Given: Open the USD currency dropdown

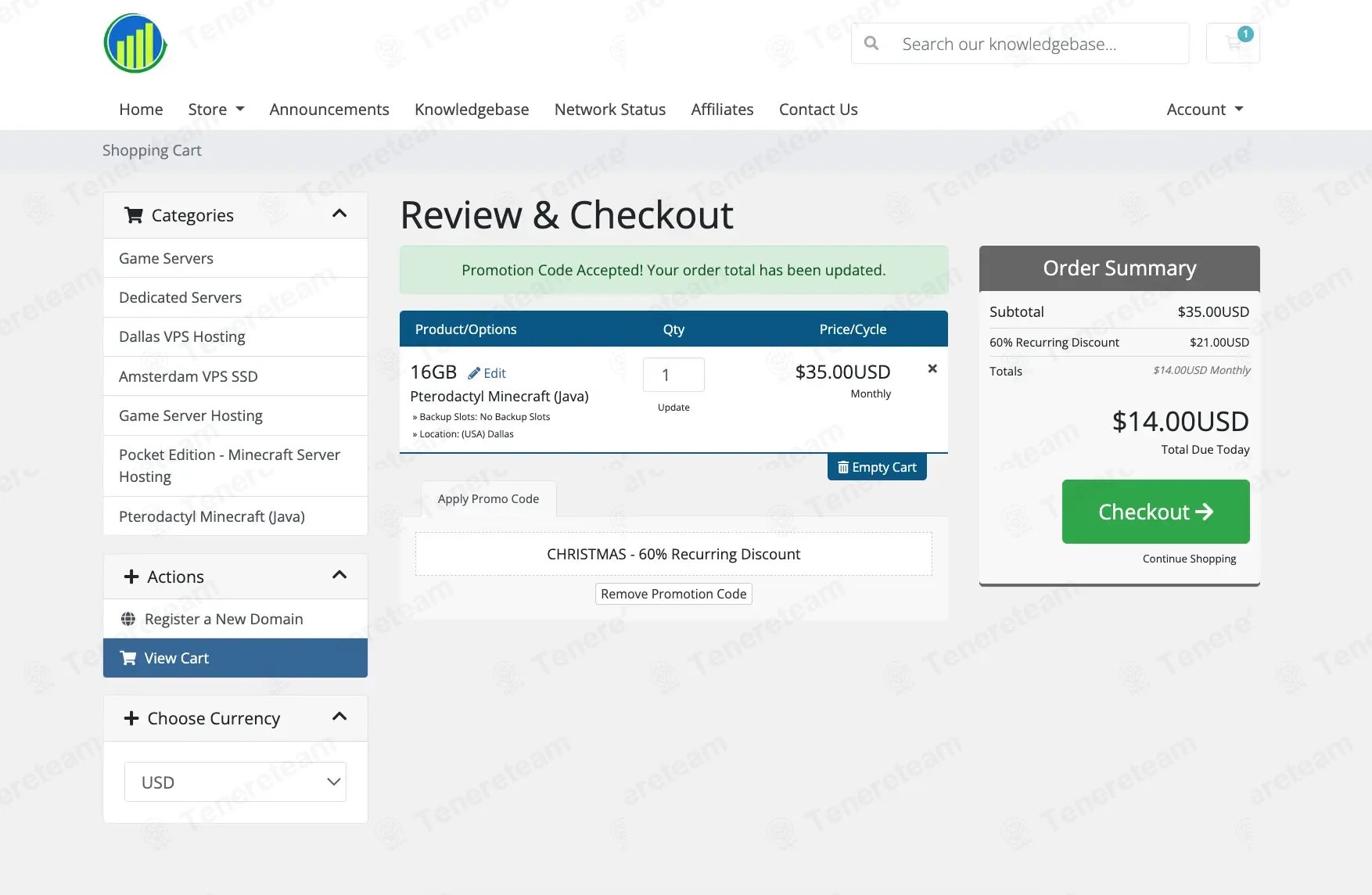Looking at the screenshot, I should pos(235,782).
